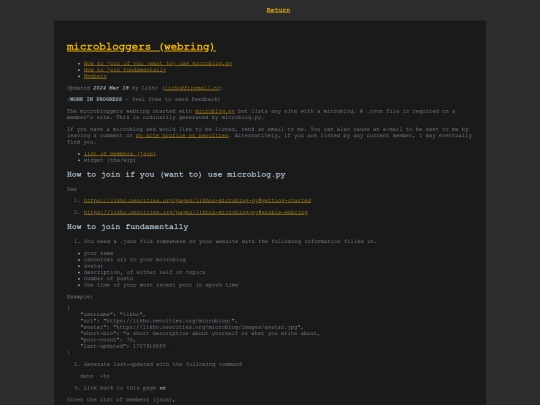Open 'my site profile on neocities' link
Viewport: 540px width, 405px height.
[182, 136]
